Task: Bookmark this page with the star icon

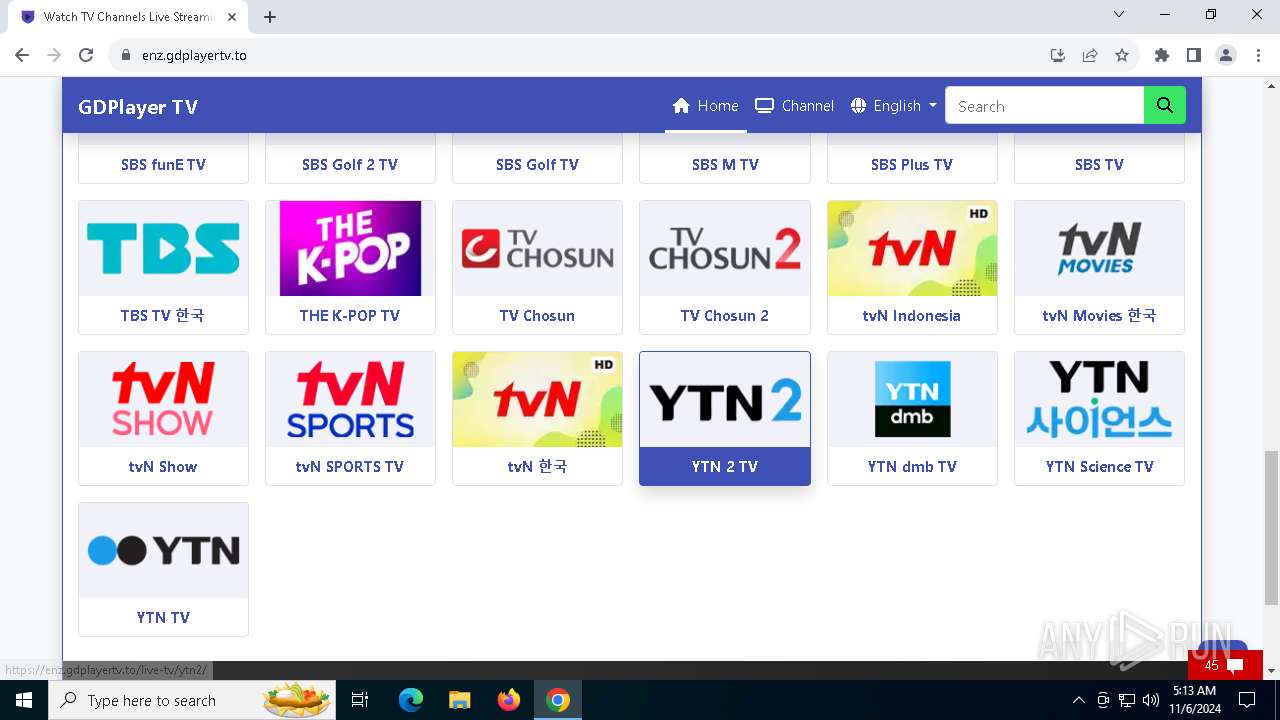Action: (1122, 55)
